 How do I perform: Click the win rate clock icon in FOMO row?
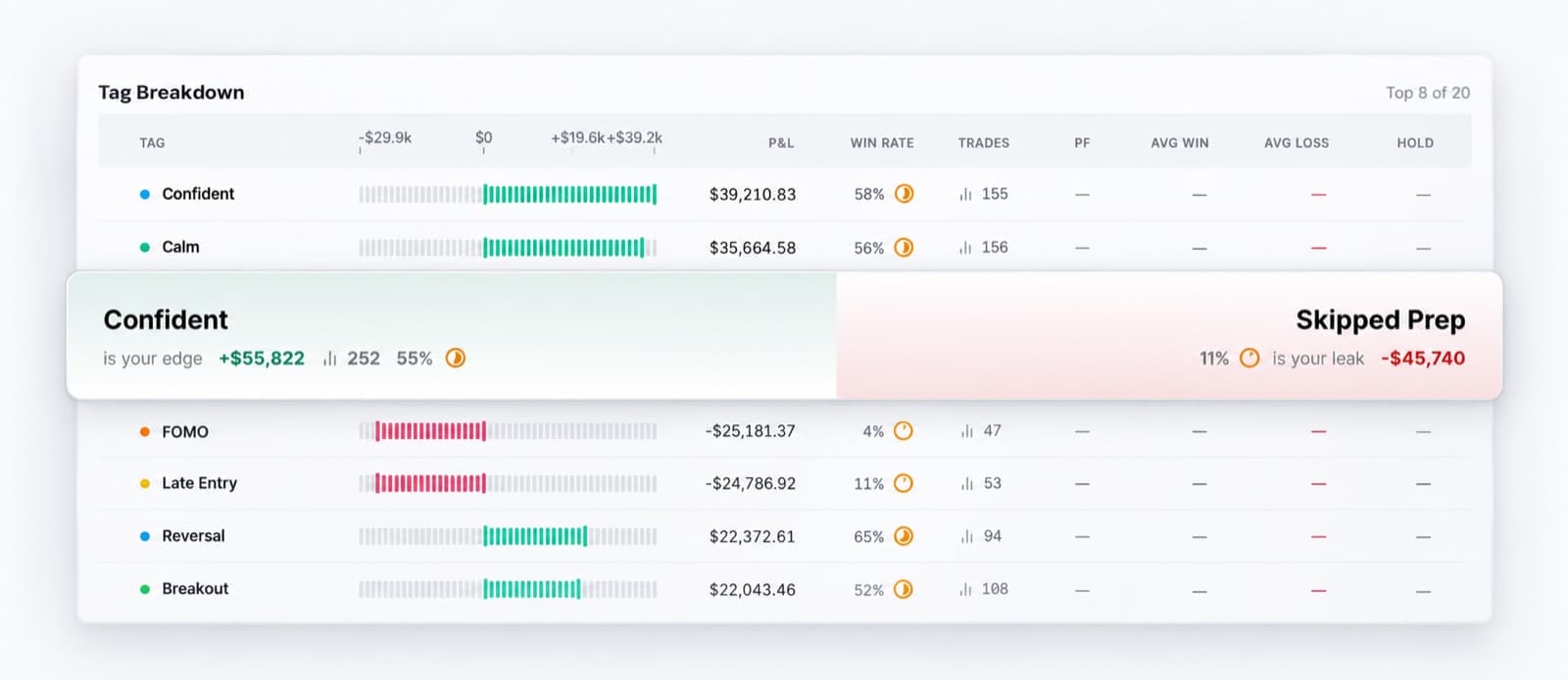click(x=904, y=431)
